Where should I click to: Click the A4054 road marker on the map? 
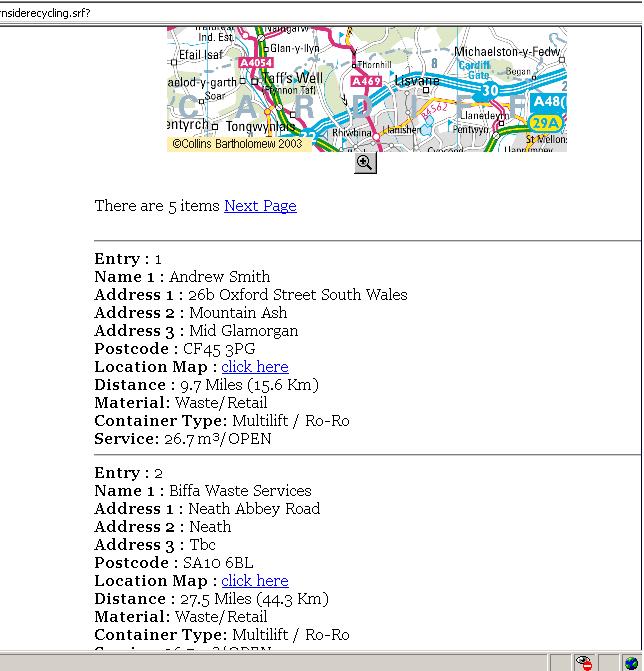coord(256,63)
